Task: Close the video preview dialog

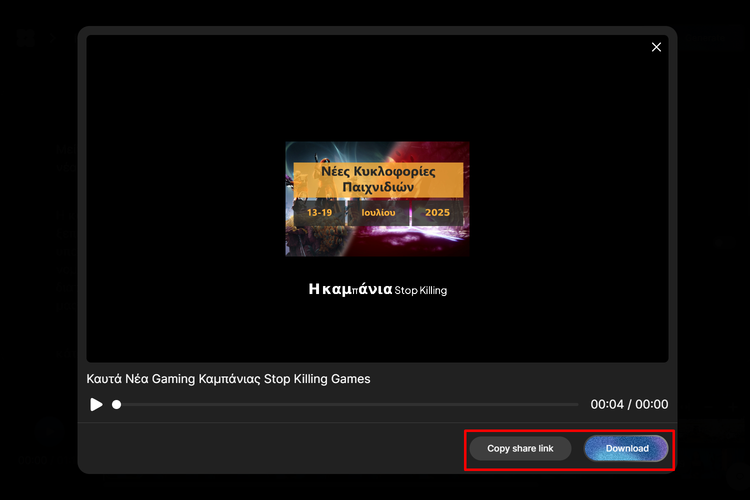Action: tap(656, 47)
